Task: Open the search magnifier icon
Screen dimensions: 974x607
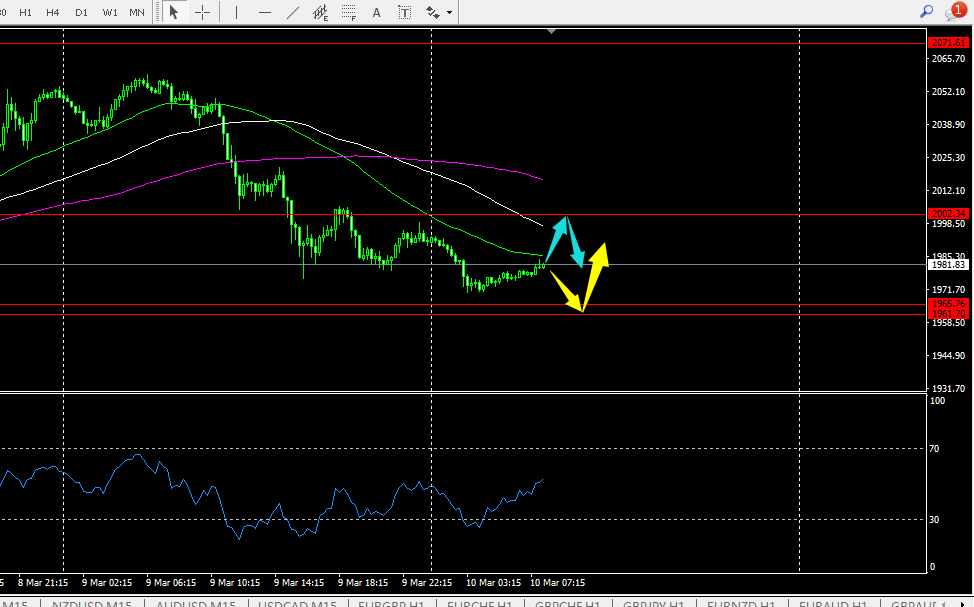Action: 927,12
